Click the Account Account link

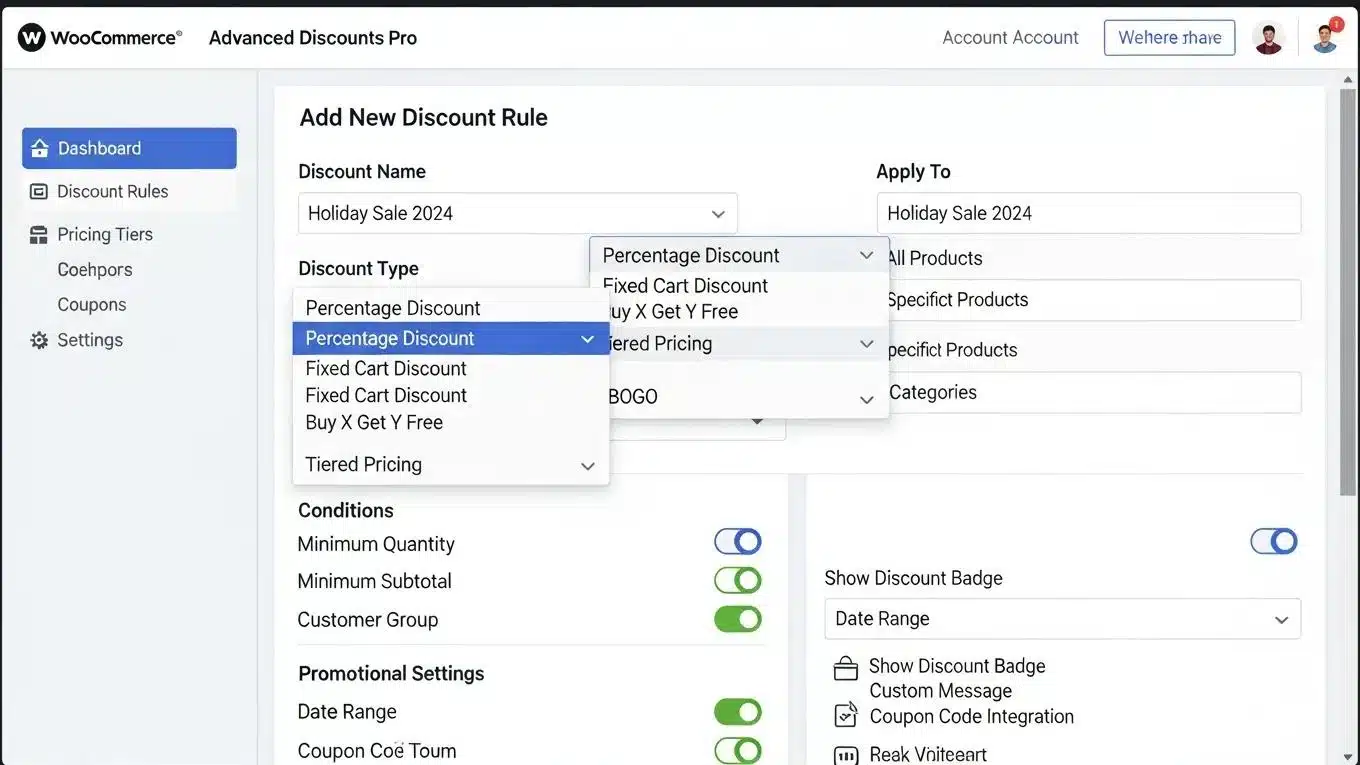pyautogui.click(x=1010, y=38)
